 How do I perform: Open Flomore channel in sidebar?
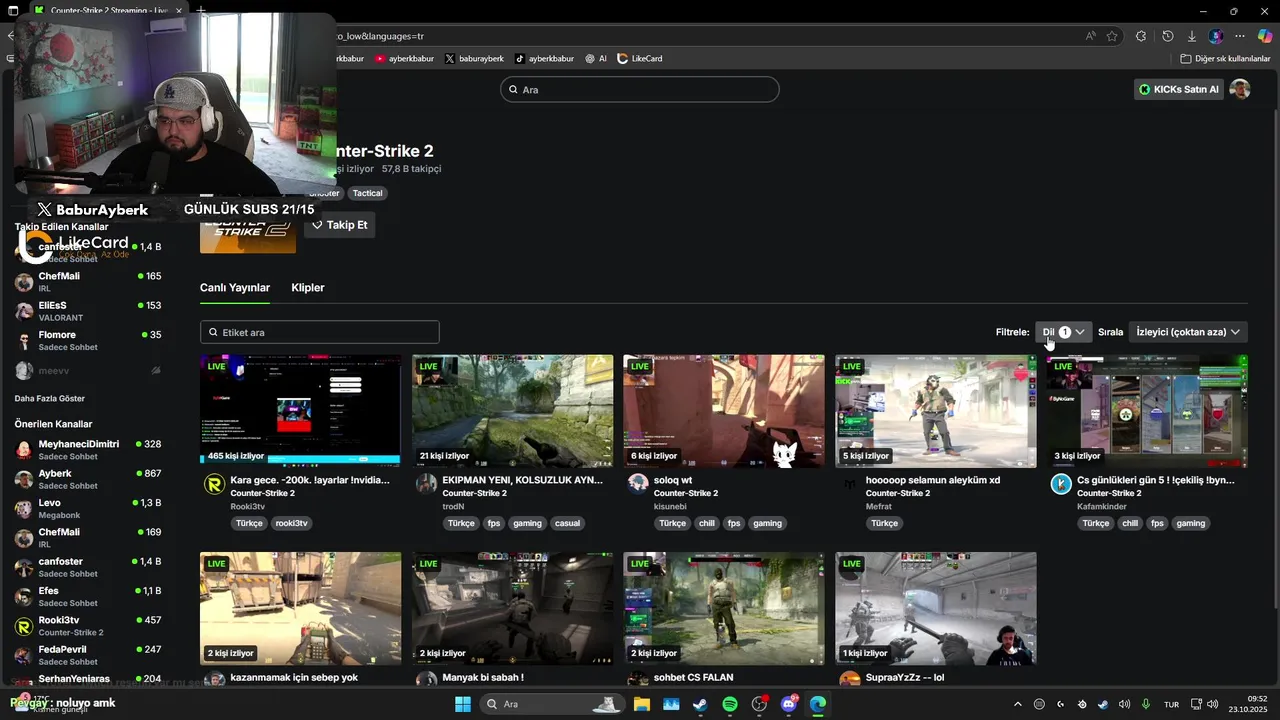point(88,341)
